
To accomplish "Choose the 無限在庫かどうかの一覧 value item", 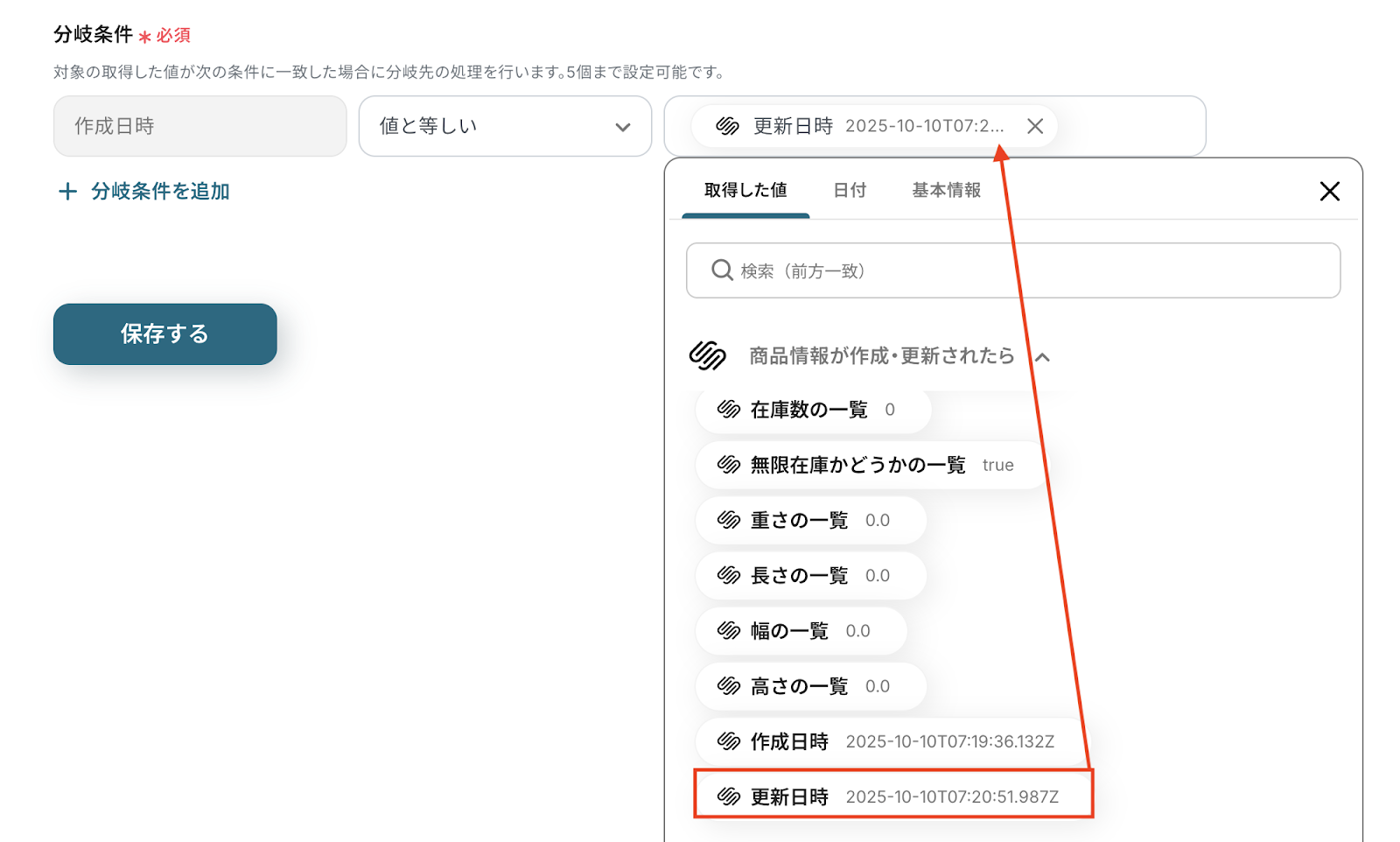I will pyautogui.click(x=871, y=465).
